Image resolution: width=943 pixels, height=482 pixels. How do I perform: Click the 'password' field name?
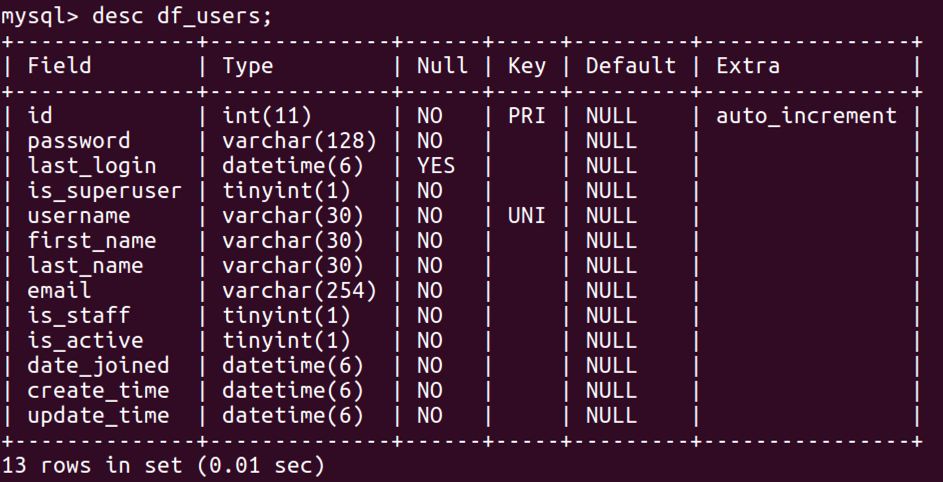tap(78, 141)
